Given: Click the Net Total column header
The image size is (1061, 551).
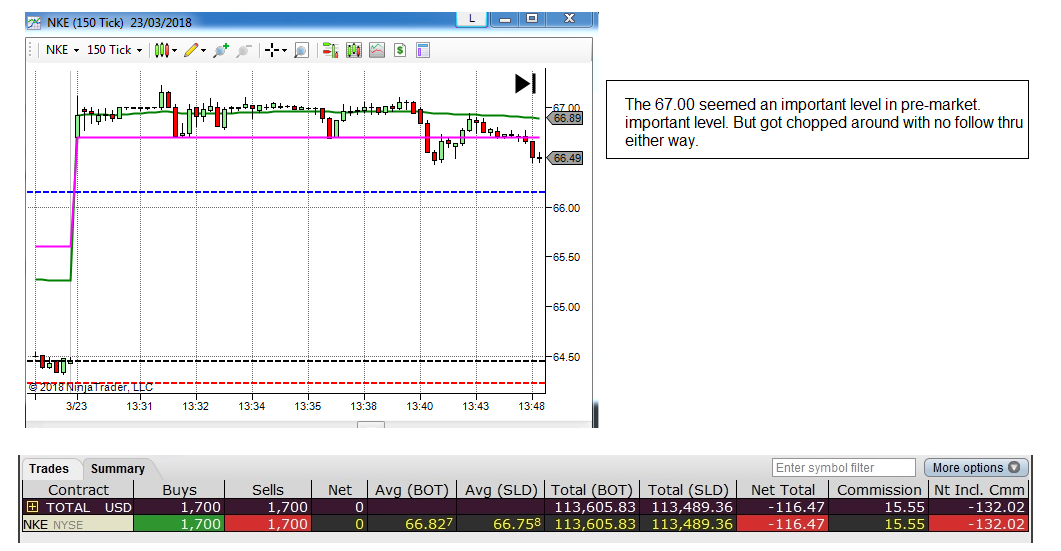Looking at the screenshot, I should point(782,489).
